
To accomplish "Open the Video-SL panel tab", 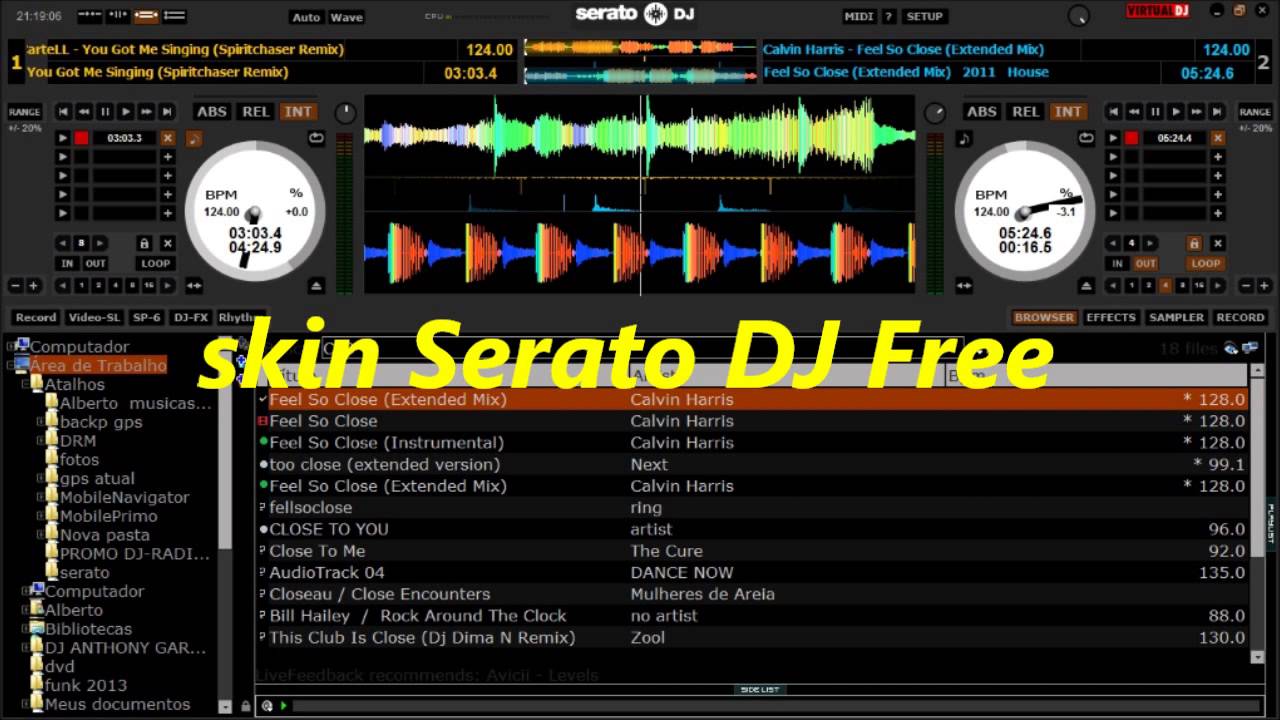I will tap(94, 318).
